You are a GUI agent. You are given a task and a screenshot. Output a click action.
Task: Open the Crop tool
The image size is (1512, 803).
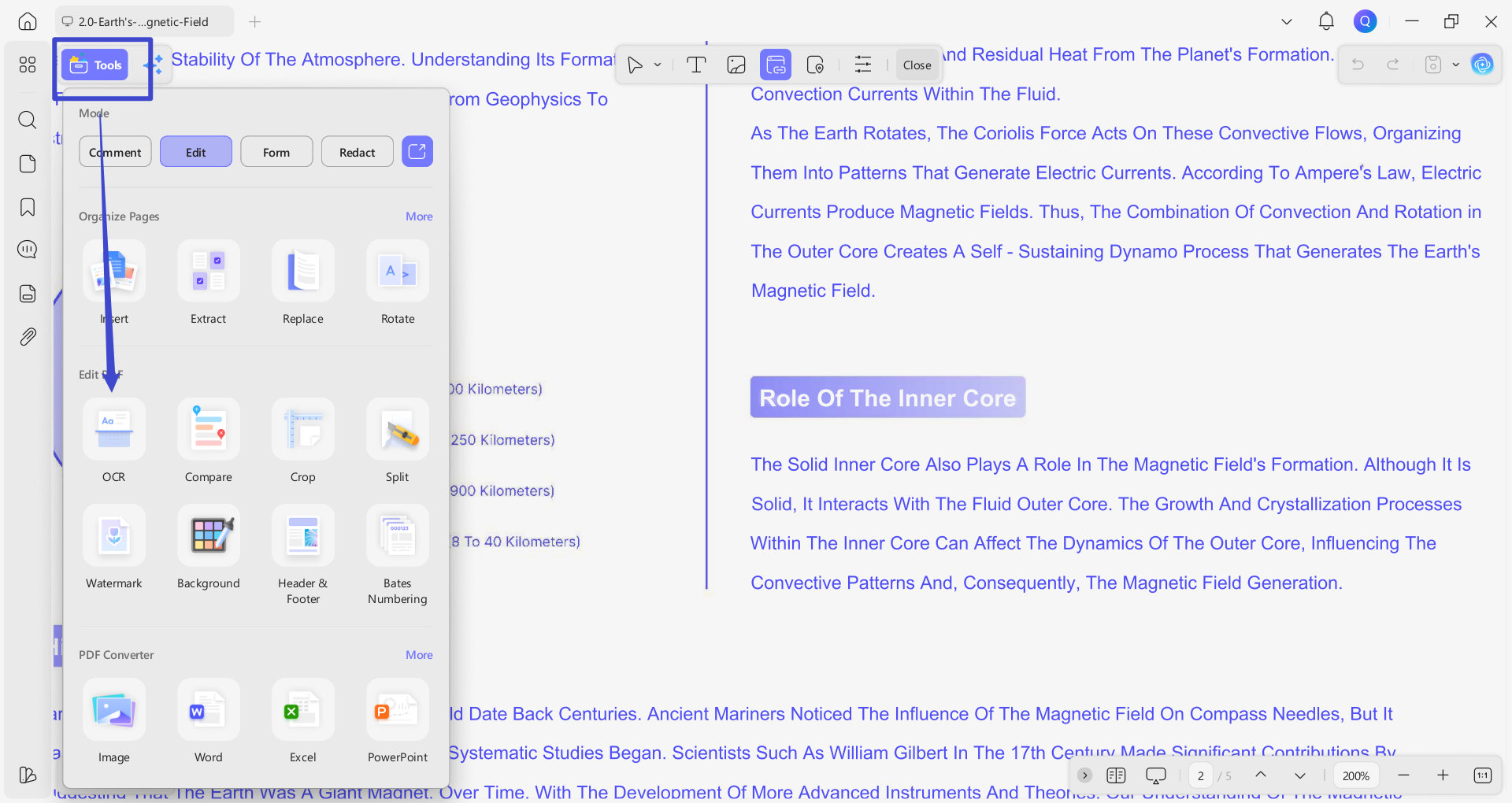pyautogui.click(x=303, y=441)
